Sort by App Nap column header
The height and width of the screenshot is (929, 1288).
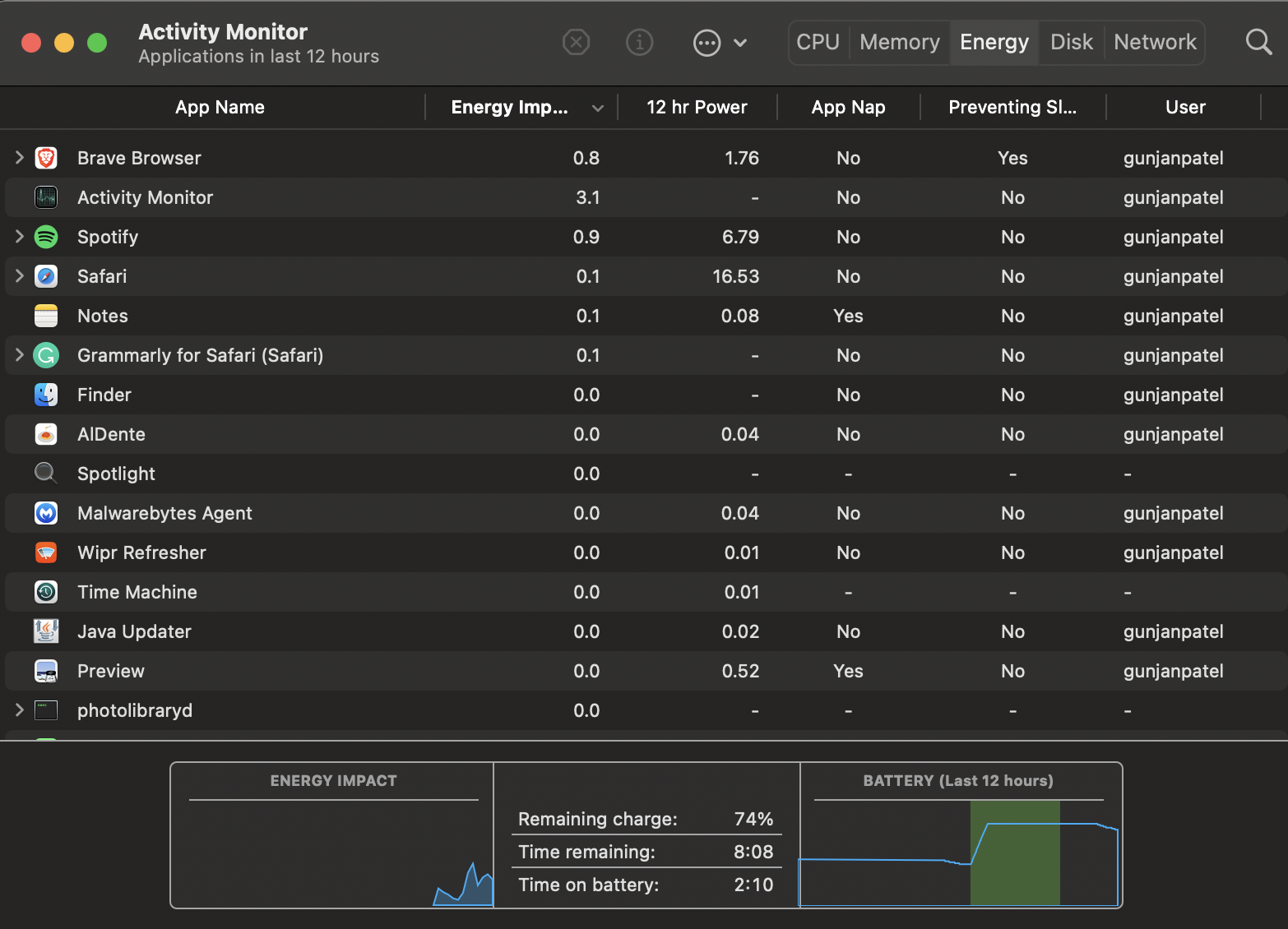pyautogui.click(x=848, y=107)
